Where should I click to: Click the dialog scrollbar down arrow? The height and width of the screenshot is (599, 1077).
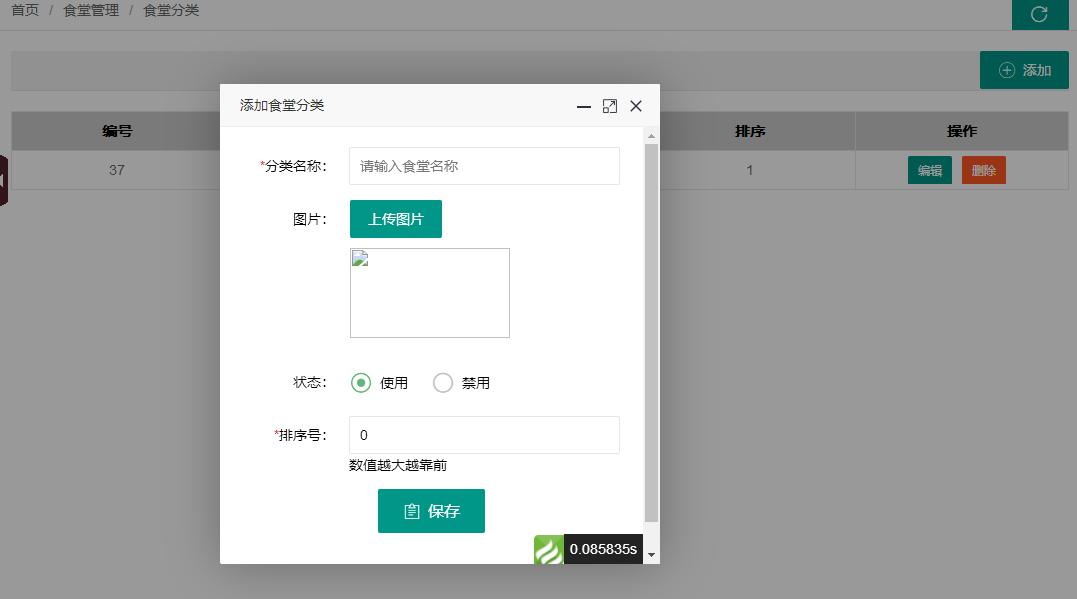(x=651, y=554)
